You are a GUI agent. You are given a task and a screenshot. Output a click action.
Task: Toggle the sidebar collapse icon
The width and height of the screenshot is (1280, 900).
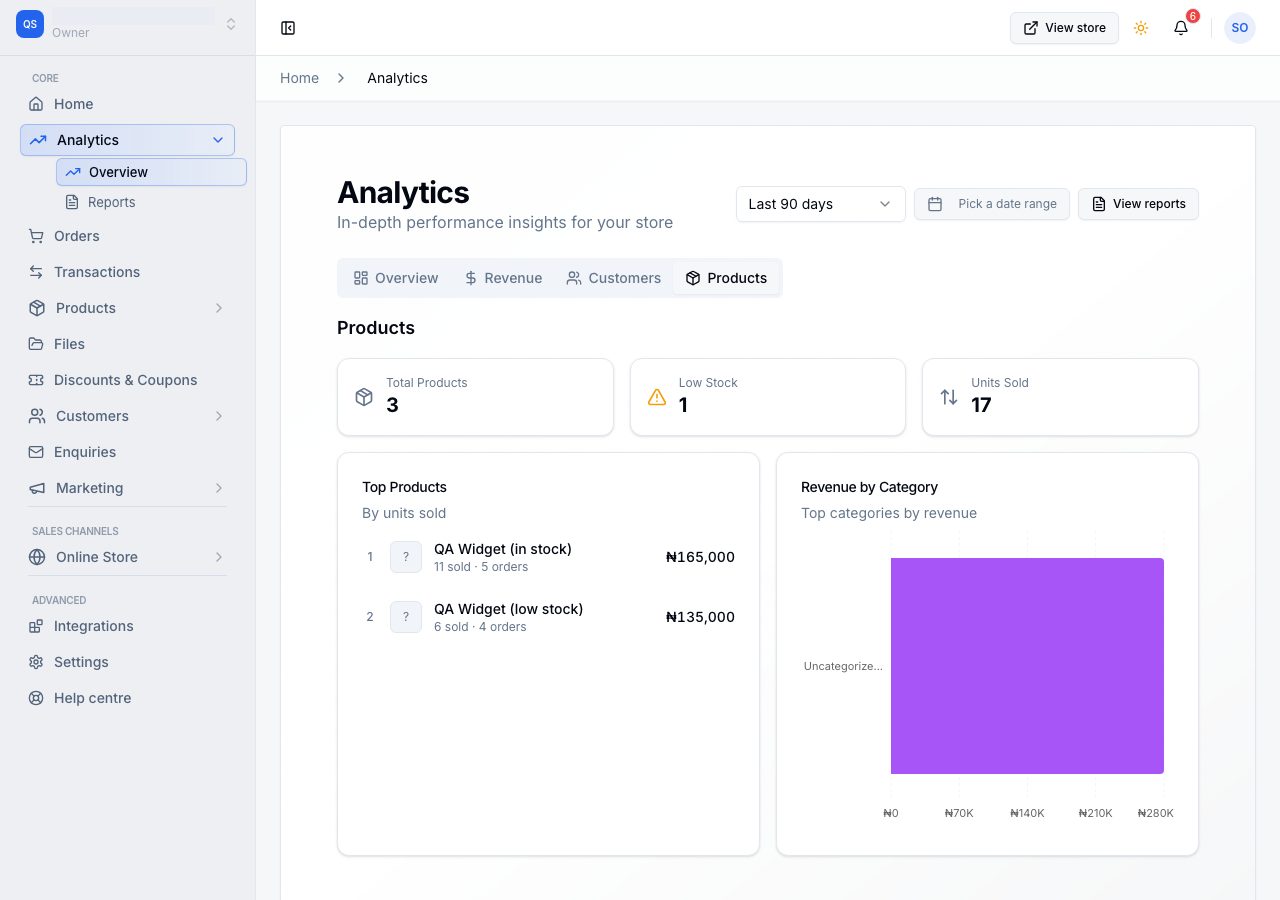tap(288, 28)
